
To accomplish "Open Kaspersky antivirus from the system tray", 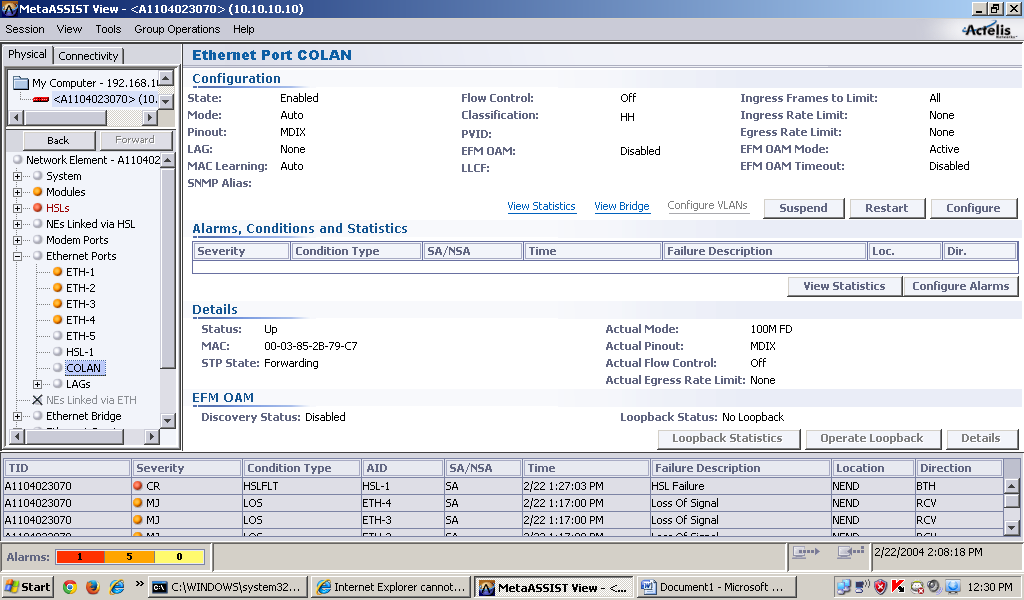I will click(x=897, y=587).
